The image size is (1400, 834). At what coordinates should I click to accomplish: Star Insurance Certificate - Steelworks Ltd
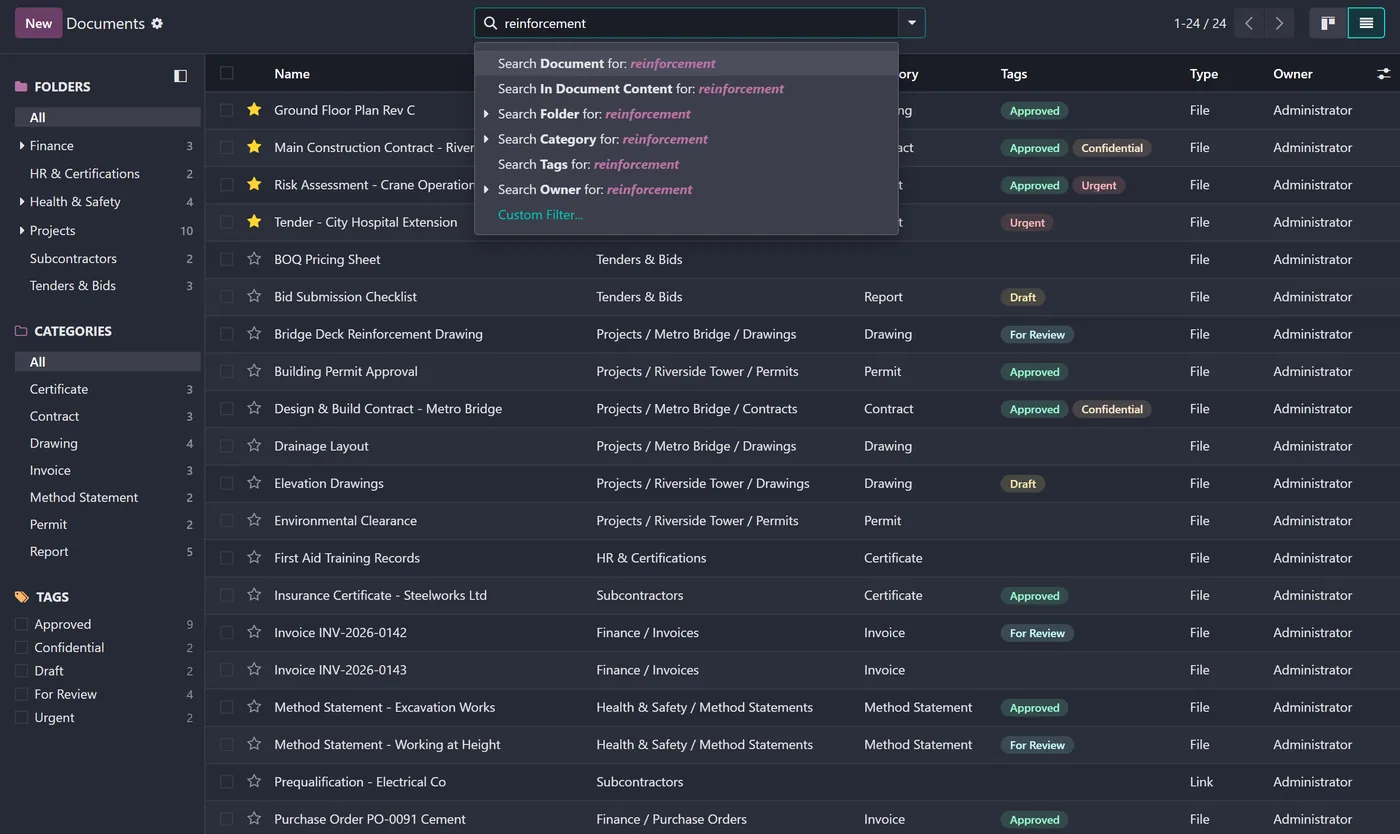(x=254, y=595)
